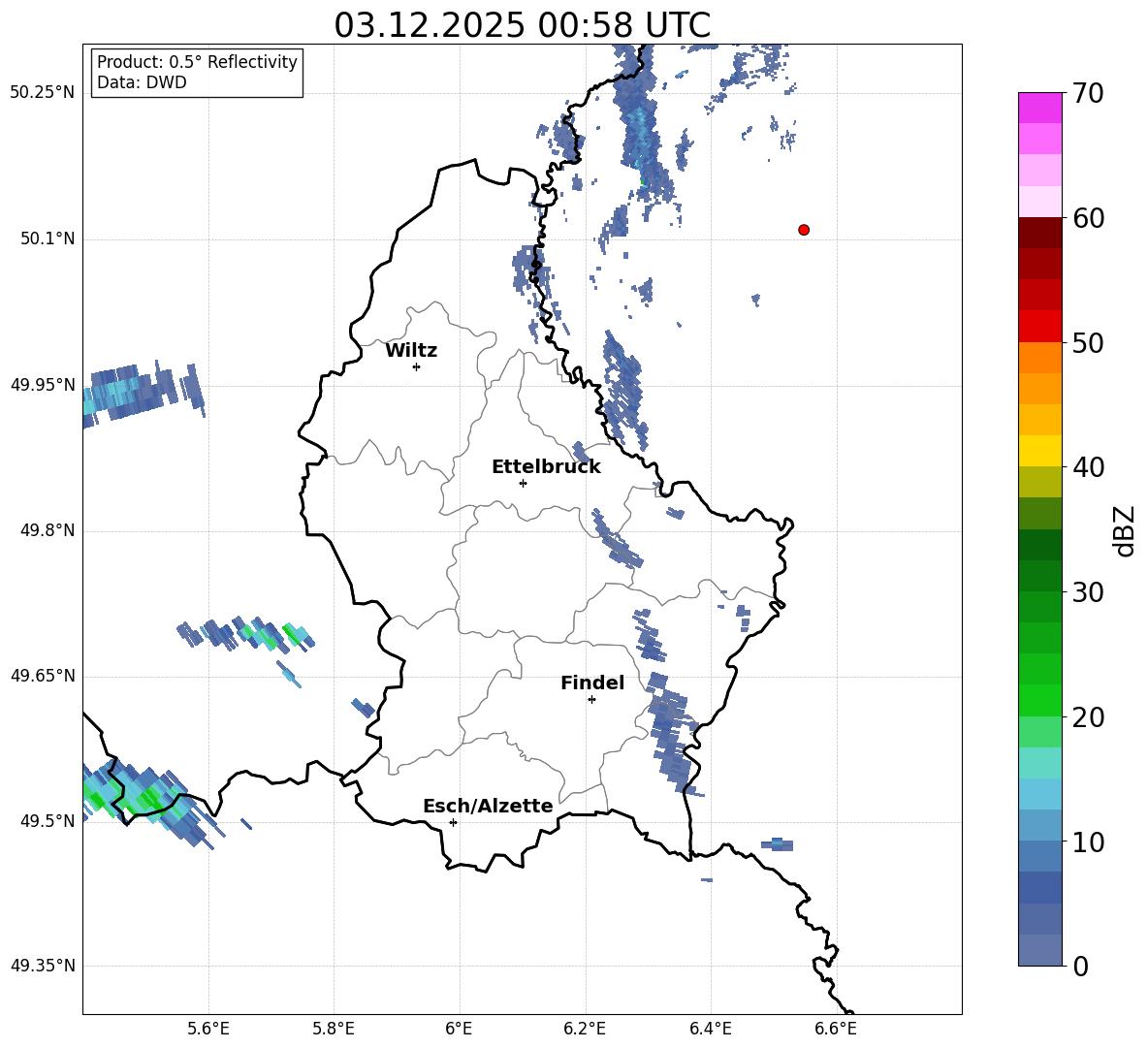Click the 5.8°E longitude label
Image resolution: width=1148 pixels, height=1048 pixels.
pos(334,1029)
